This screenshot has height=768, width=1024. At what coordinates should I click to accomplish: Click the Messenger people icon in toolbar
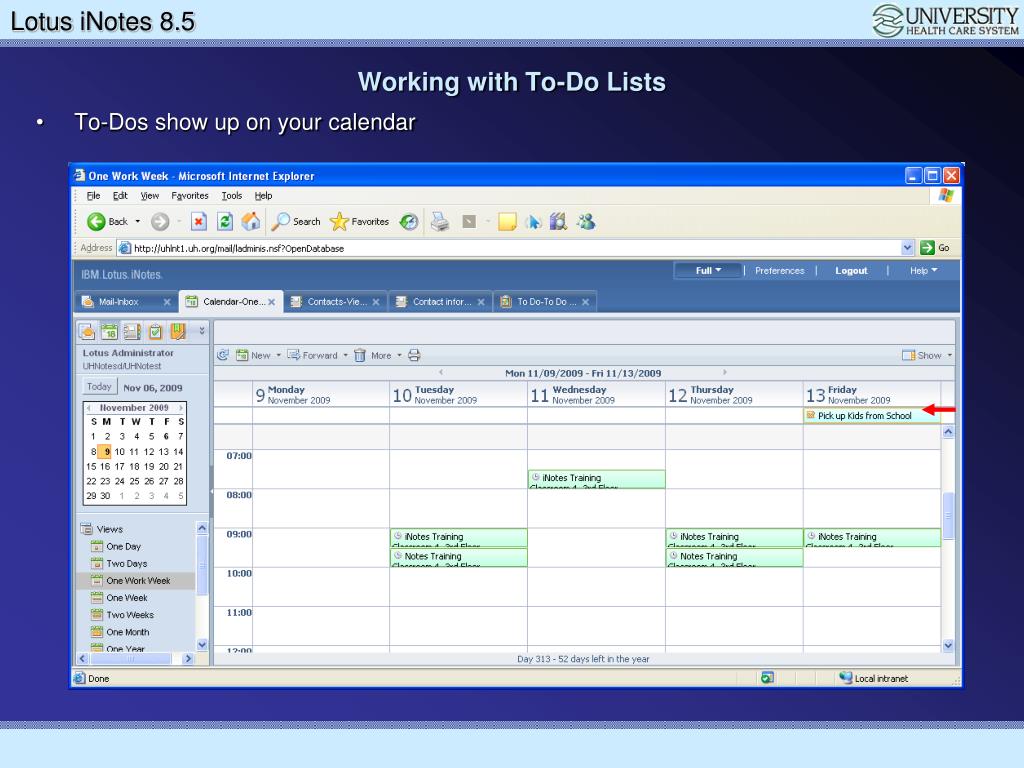586,222
